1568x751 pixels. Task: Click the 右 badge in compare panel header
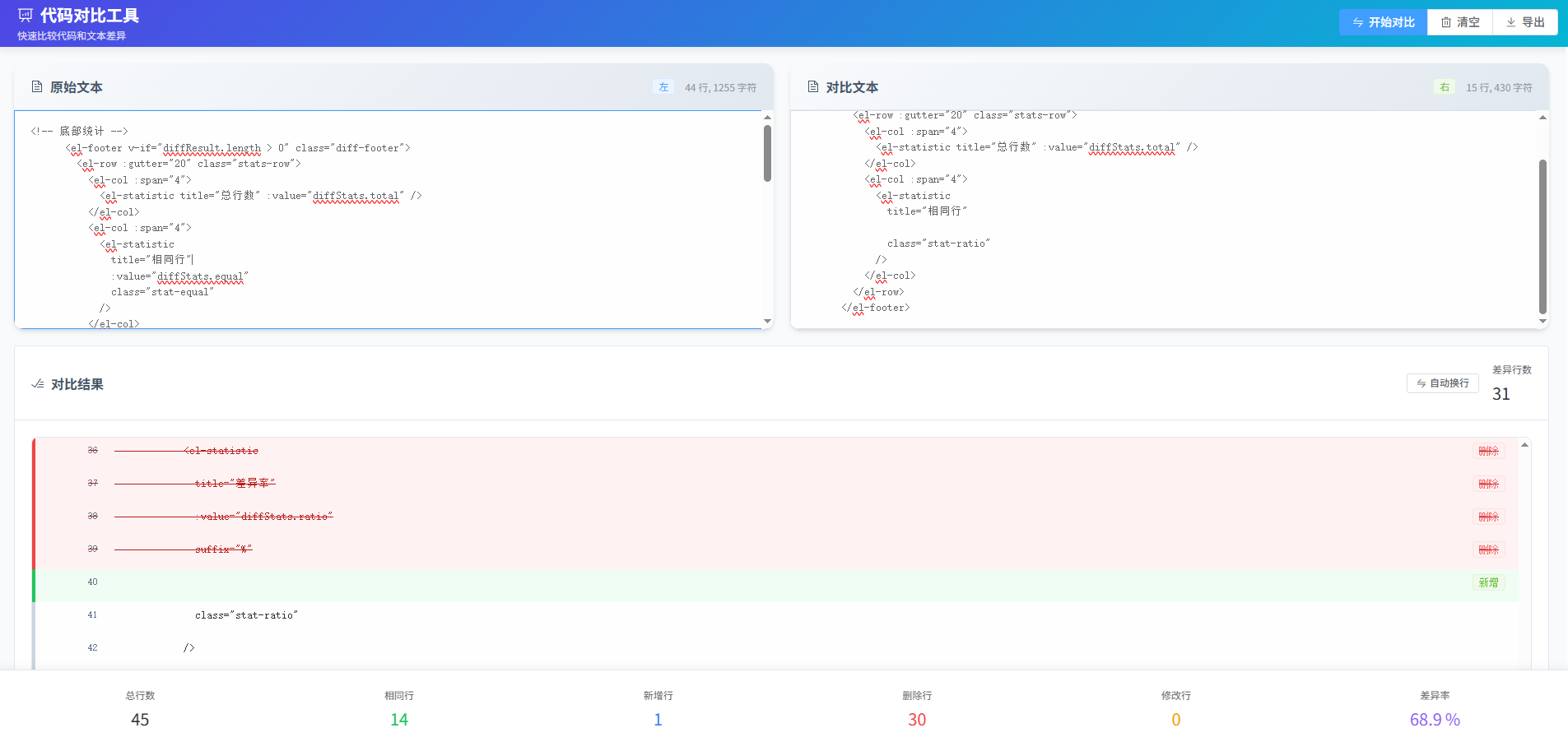tap(1445, 87)
